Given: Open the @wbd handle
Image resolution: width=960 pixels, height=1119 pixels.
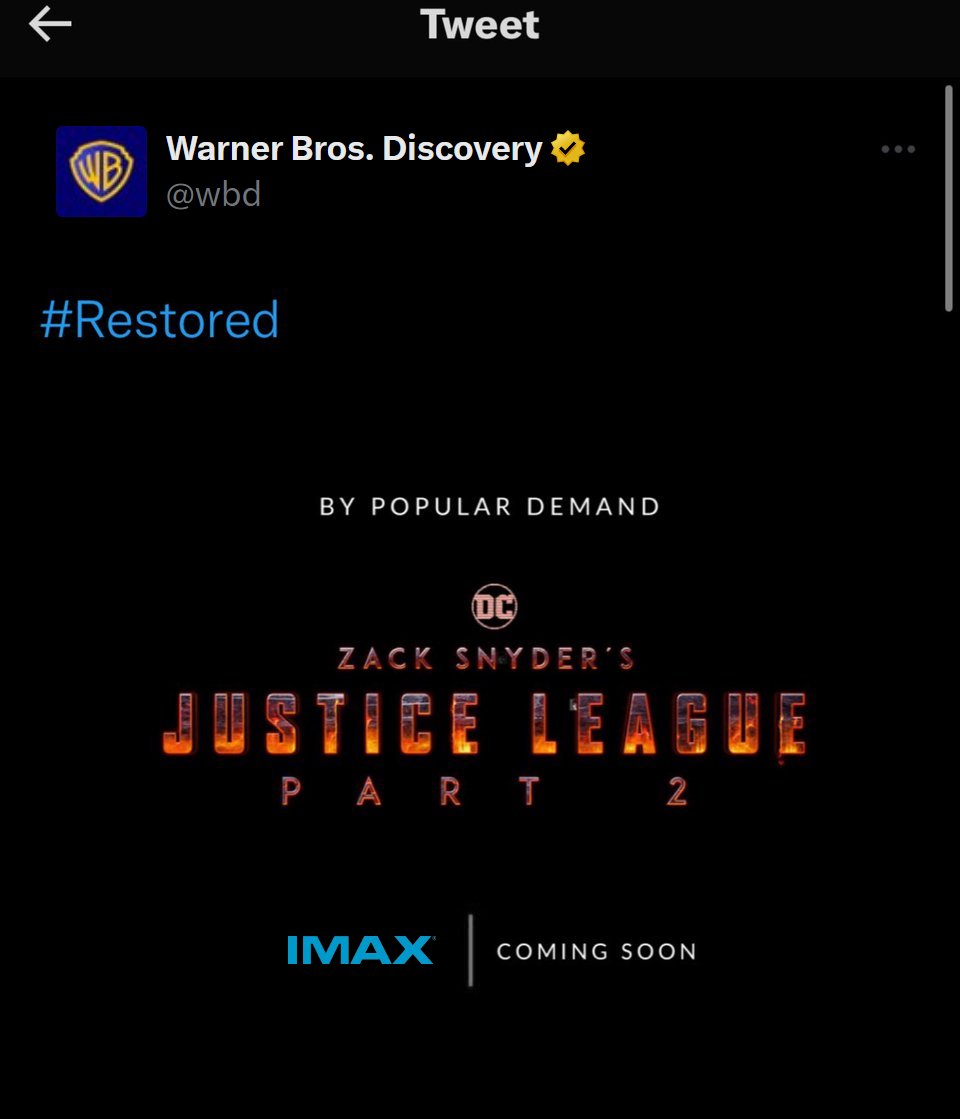Looking at the screenshot, I should pos(213,194).
